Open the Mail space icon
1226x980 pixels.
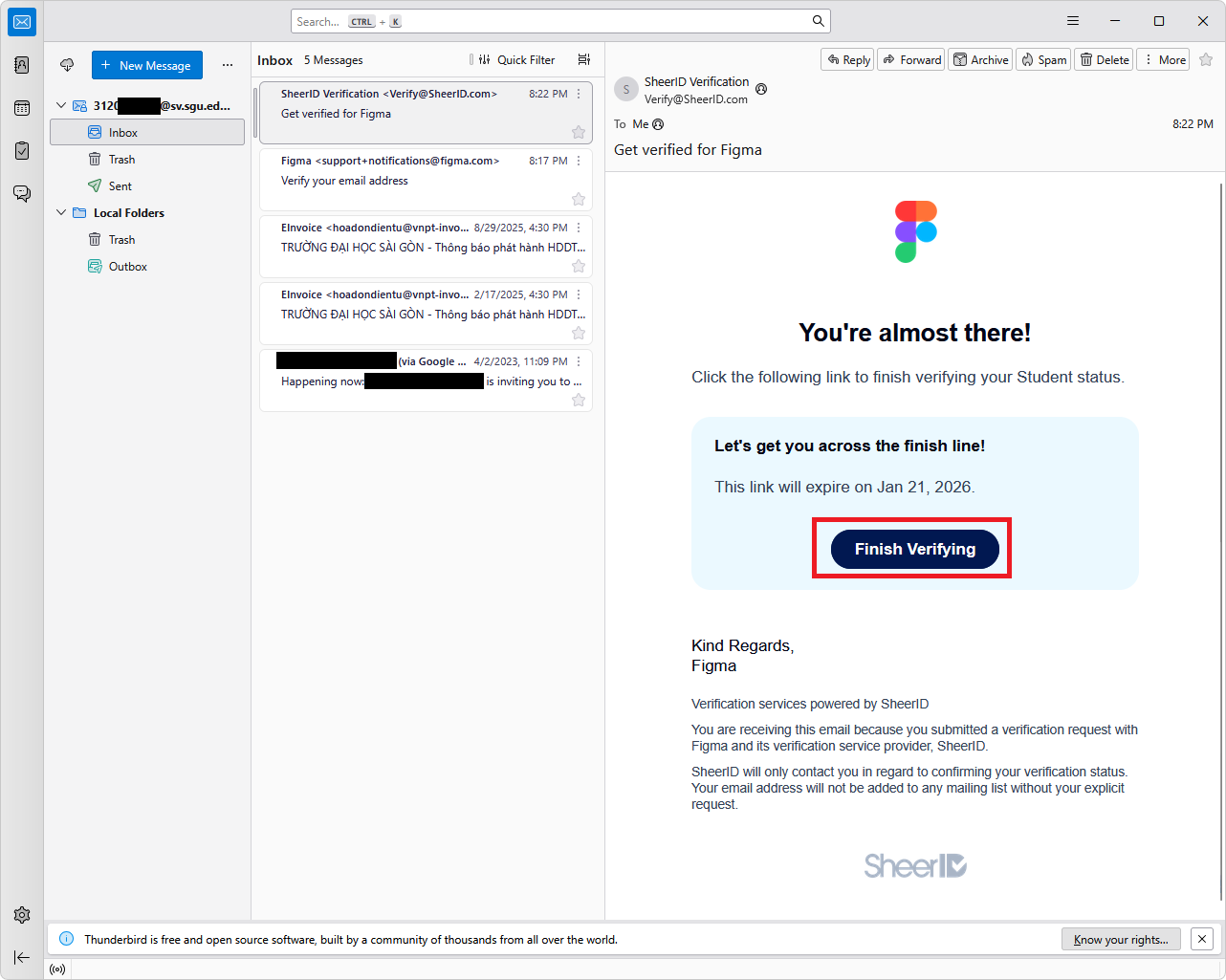point(22,22)
